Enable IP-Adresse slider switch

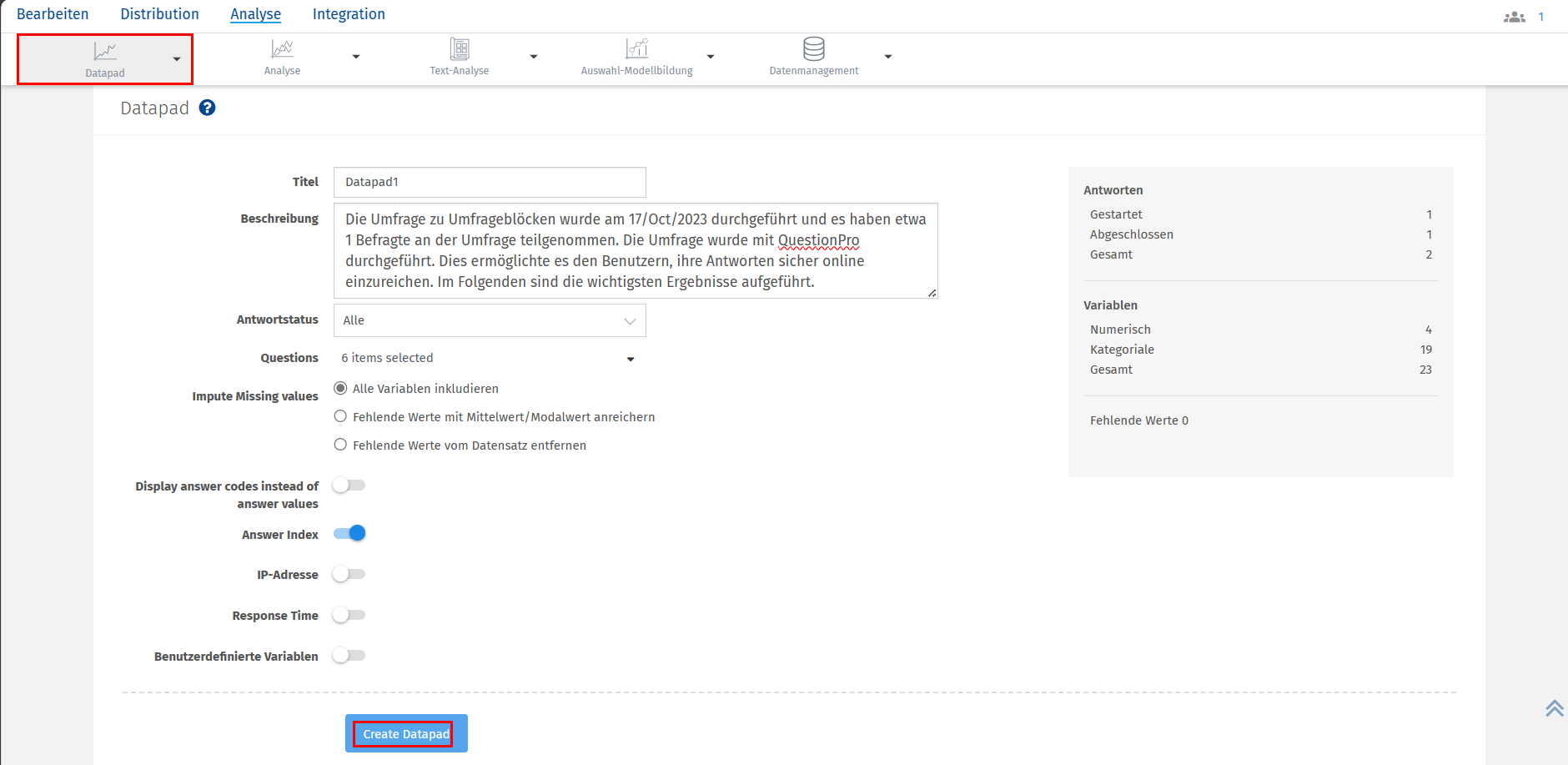pos(349,574)
